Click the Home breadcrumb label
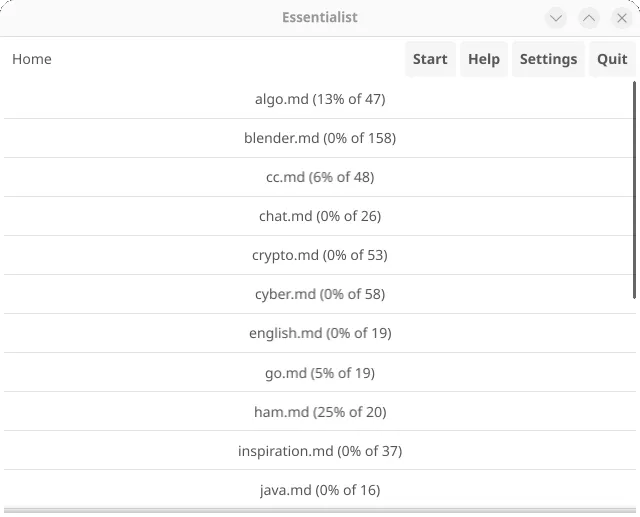 click(32, 59)
